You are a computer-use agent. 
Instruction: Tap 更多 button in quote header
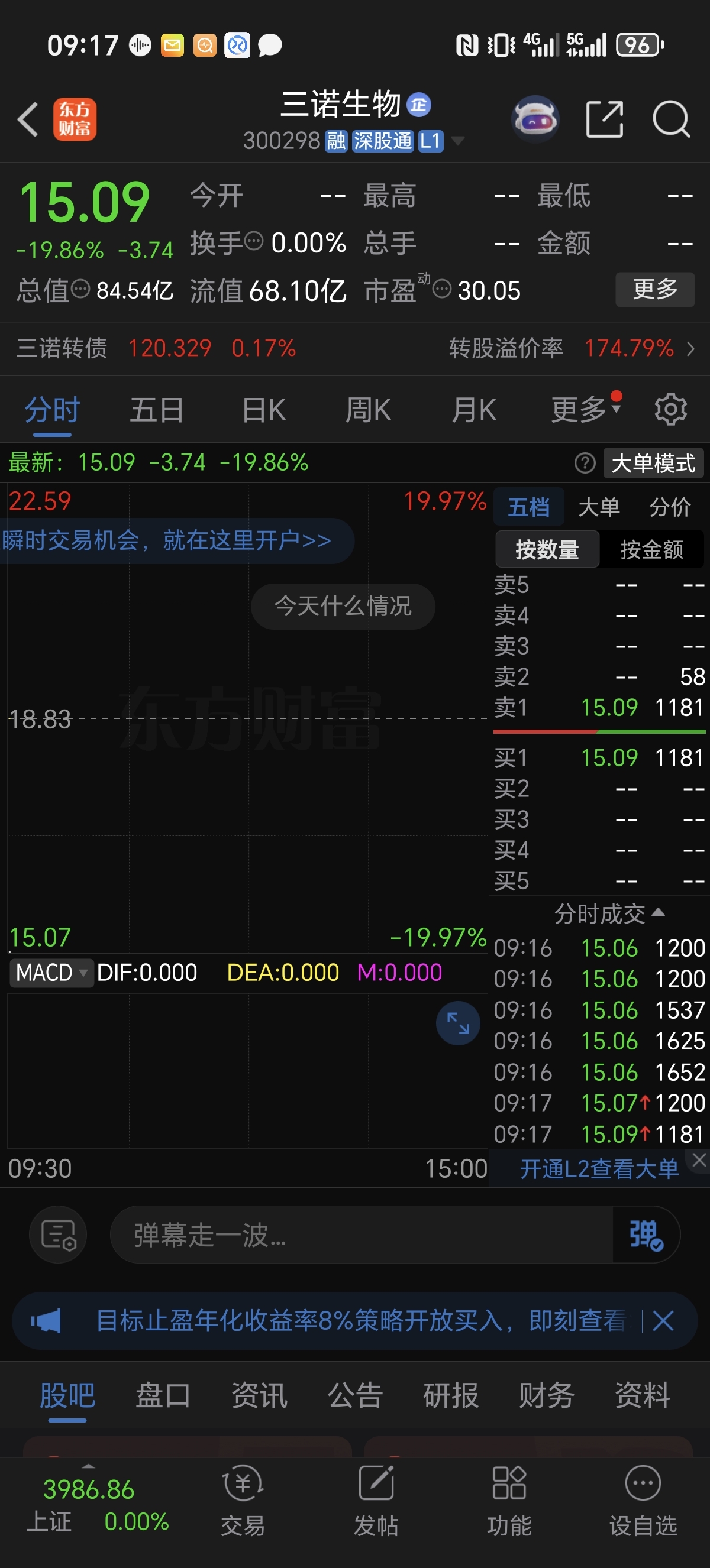[x=655, y=289]
